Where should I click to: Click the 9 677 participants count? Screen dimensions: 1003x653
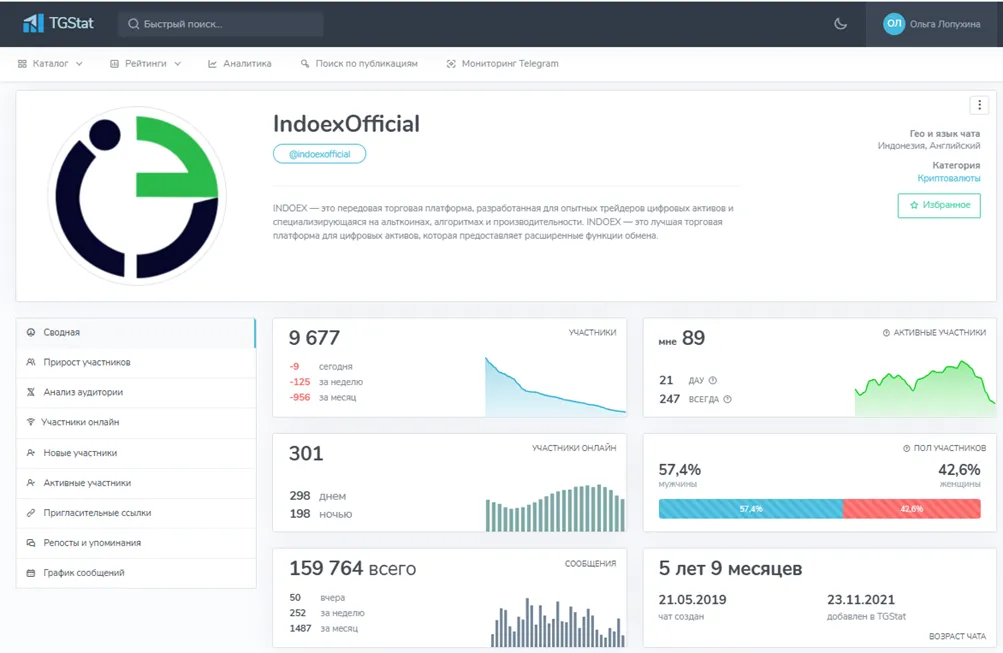click(314, 338)
